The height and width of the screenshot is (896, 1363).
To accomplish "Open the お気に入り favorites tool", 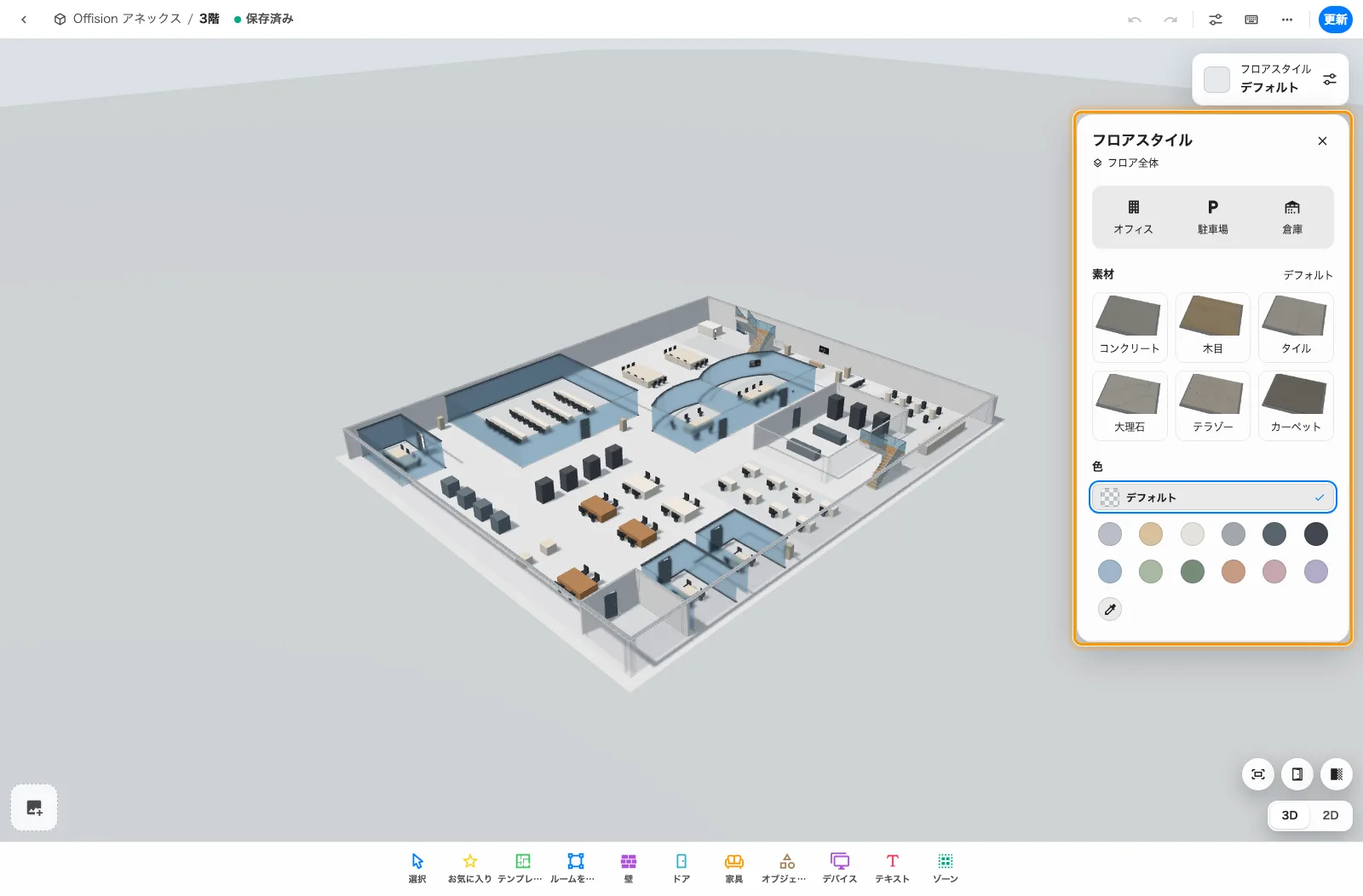I will pos(470,868).
